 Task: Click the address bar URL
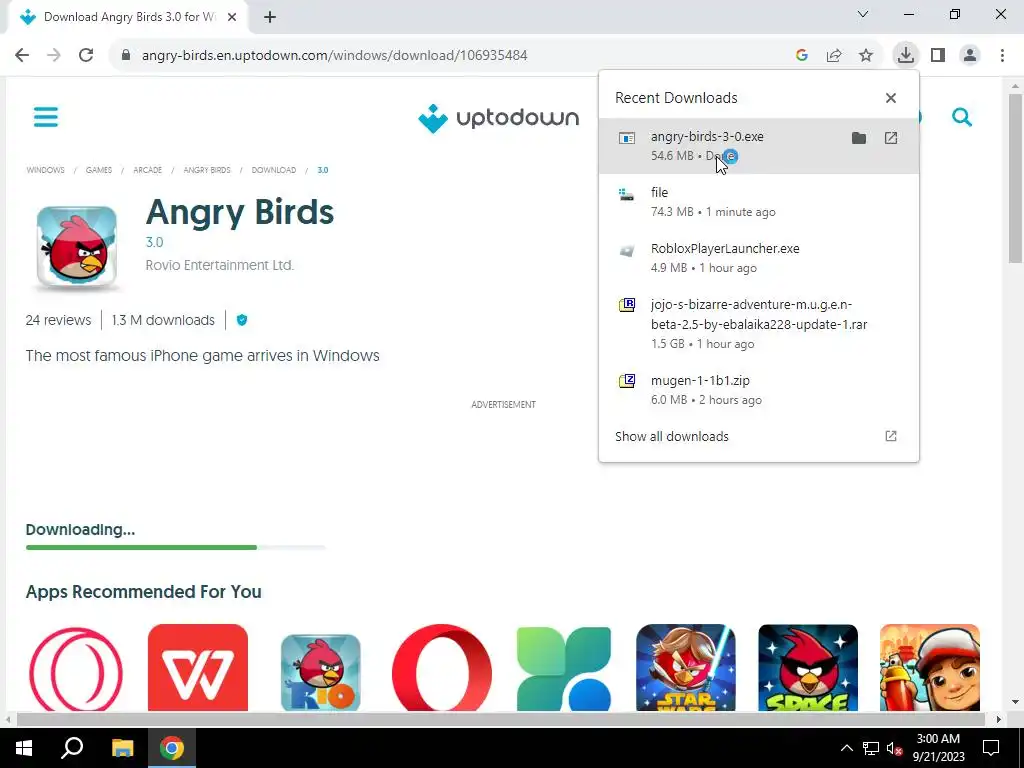coord(334,55)
